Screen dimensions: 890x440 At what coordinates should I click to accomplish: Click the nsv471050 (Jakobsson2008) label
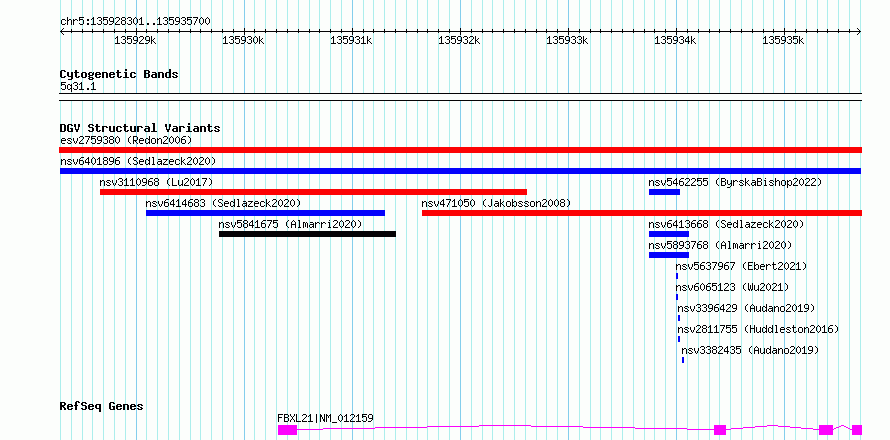tap(496, 203)
